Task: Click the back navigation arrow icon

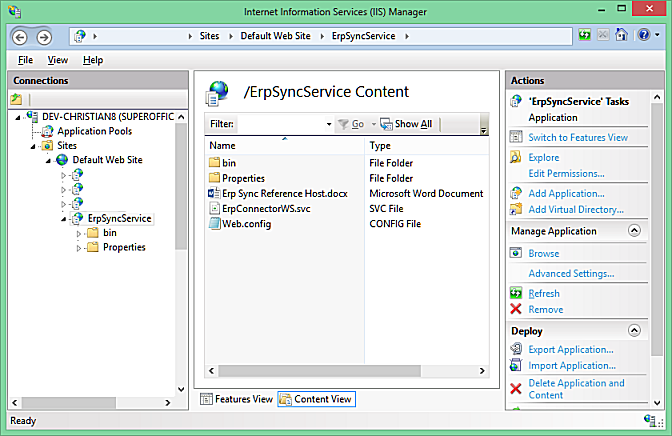Action: pos(20,37)
